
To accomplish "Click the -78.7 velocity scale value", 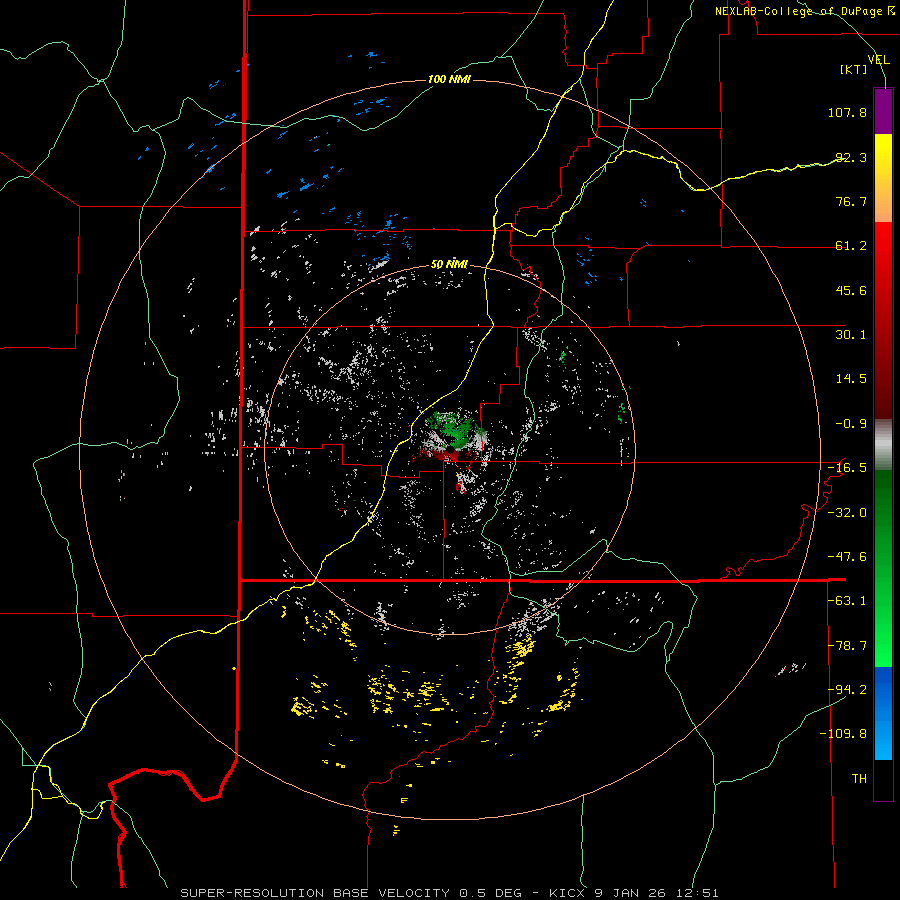I will coord(847,646).
